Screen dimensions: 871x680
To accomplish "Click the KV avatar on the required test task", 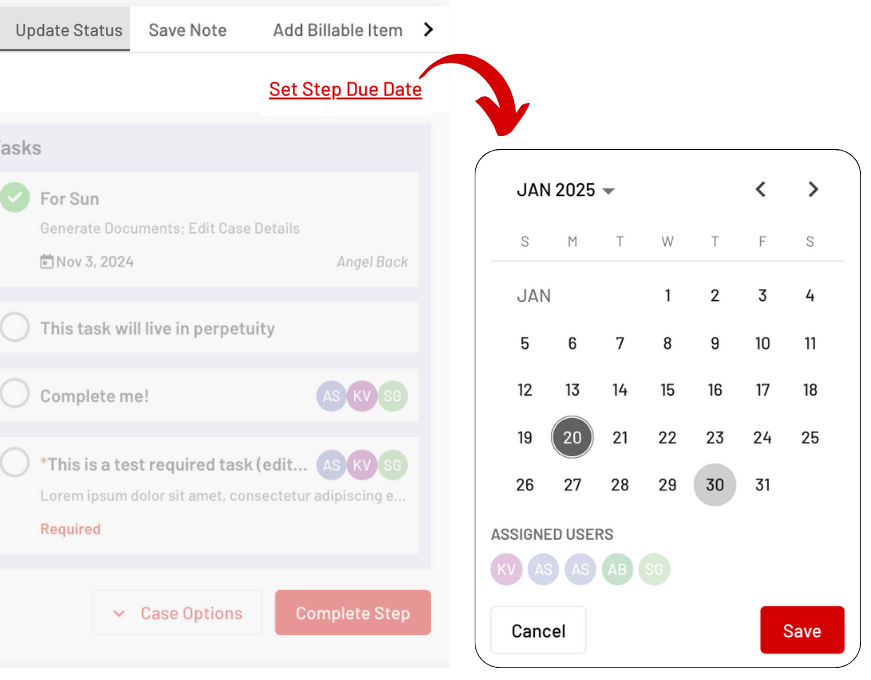I will [362, 464].
